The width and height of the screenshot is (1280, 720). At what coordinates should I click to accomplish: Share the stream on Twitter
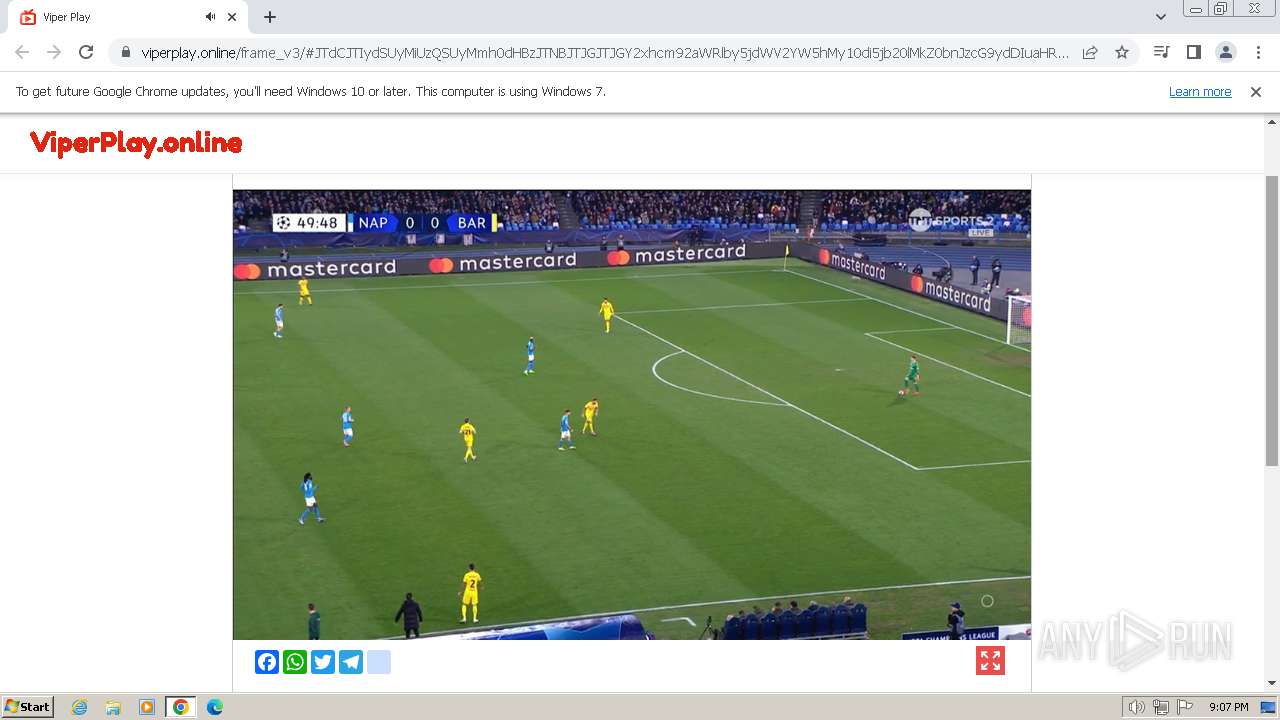(x=323, y=662)
